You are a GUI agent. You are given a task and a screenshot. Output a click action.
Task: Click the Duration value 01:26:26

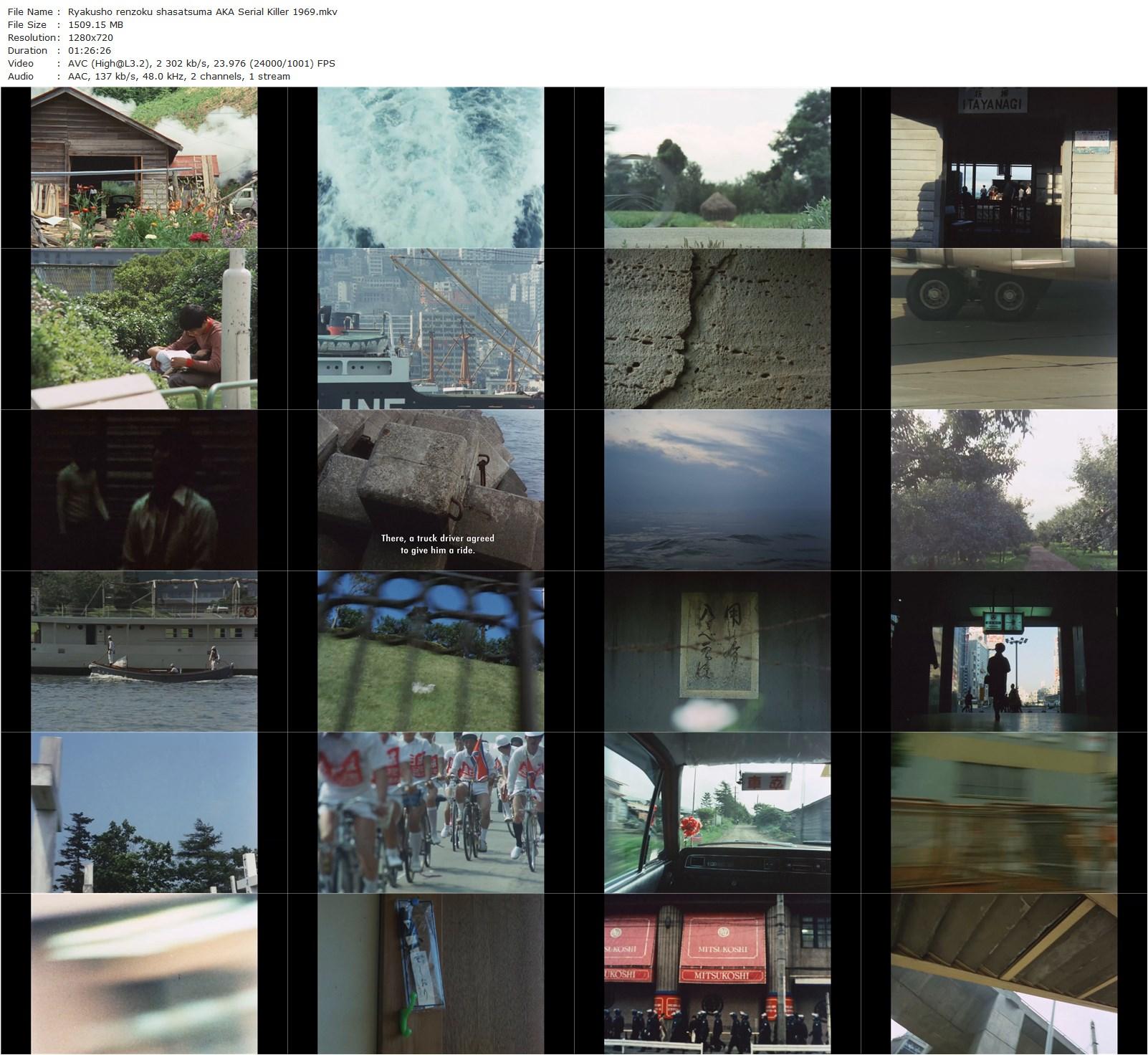(x=90, y=51)
